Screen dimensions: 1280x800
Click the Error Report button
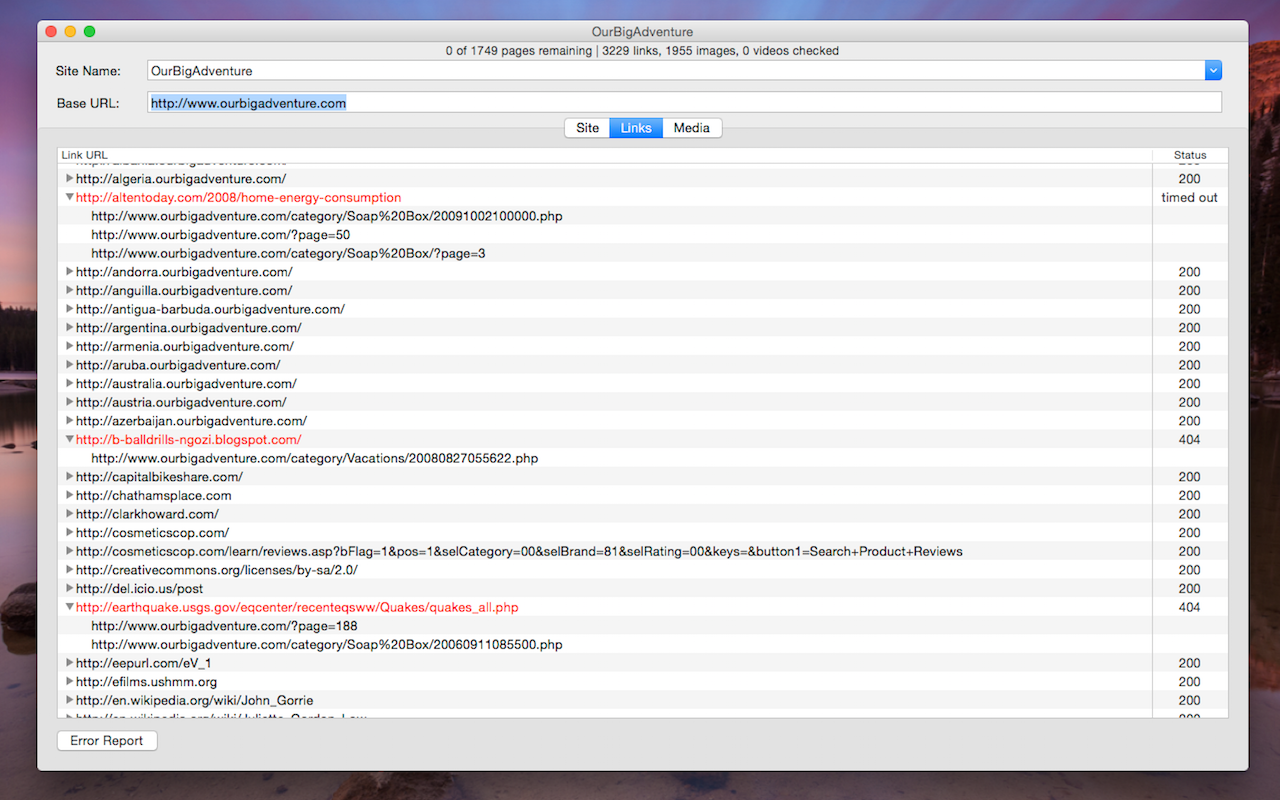coord(106,740)
